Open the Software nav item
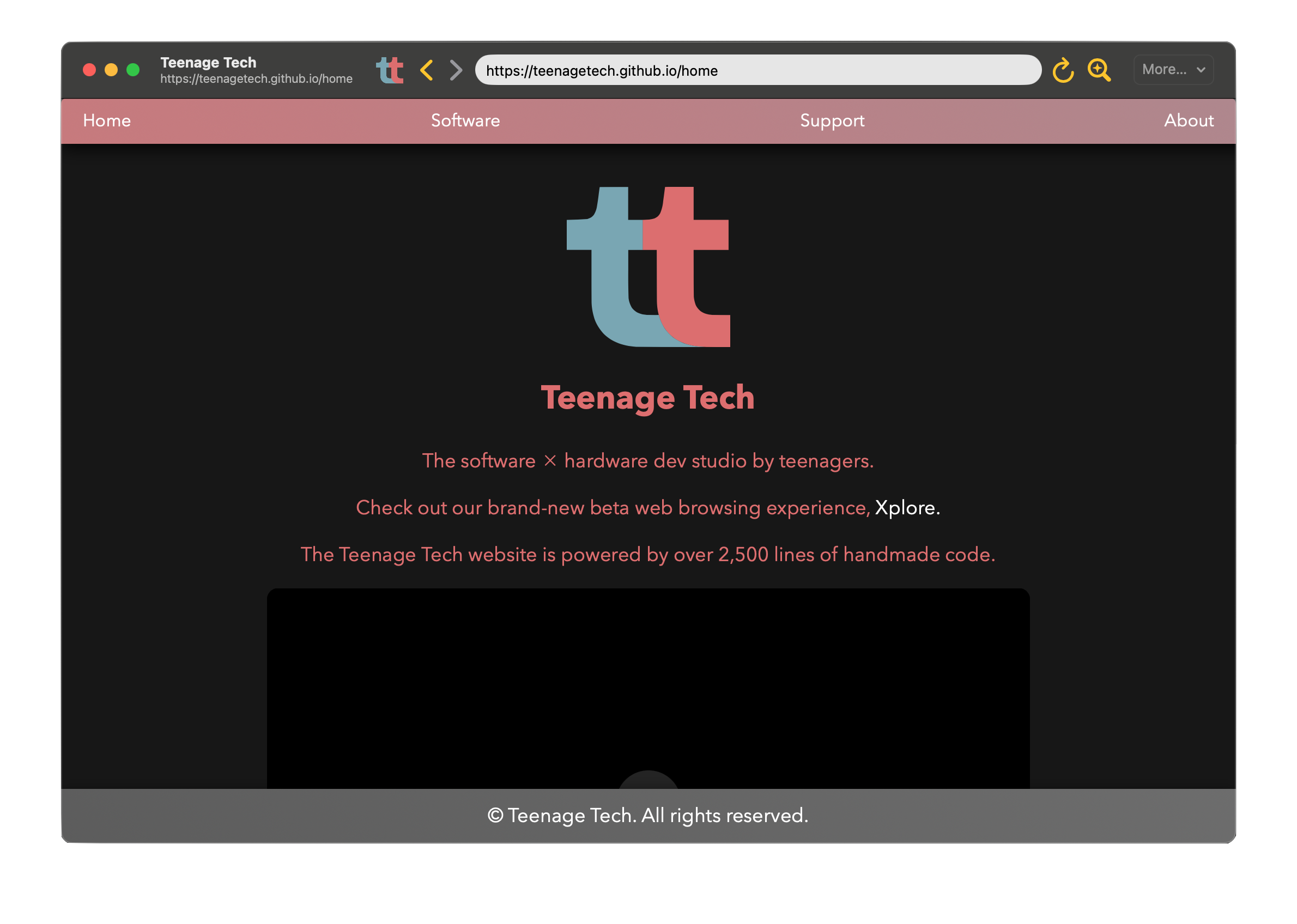The height and width of the screenshot is (924, 1297). pos(465,120)
